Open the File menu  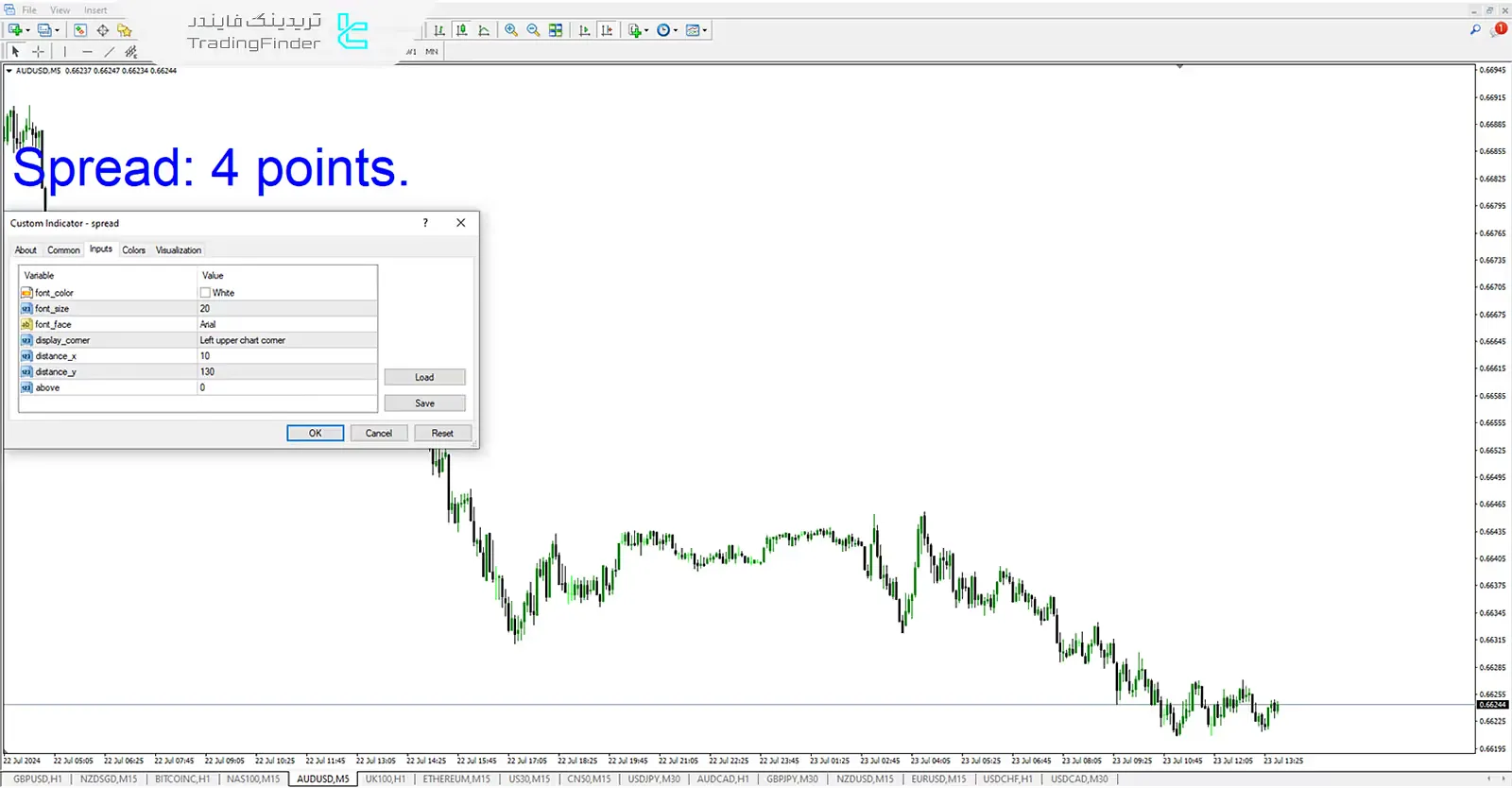tap(29, 10)
